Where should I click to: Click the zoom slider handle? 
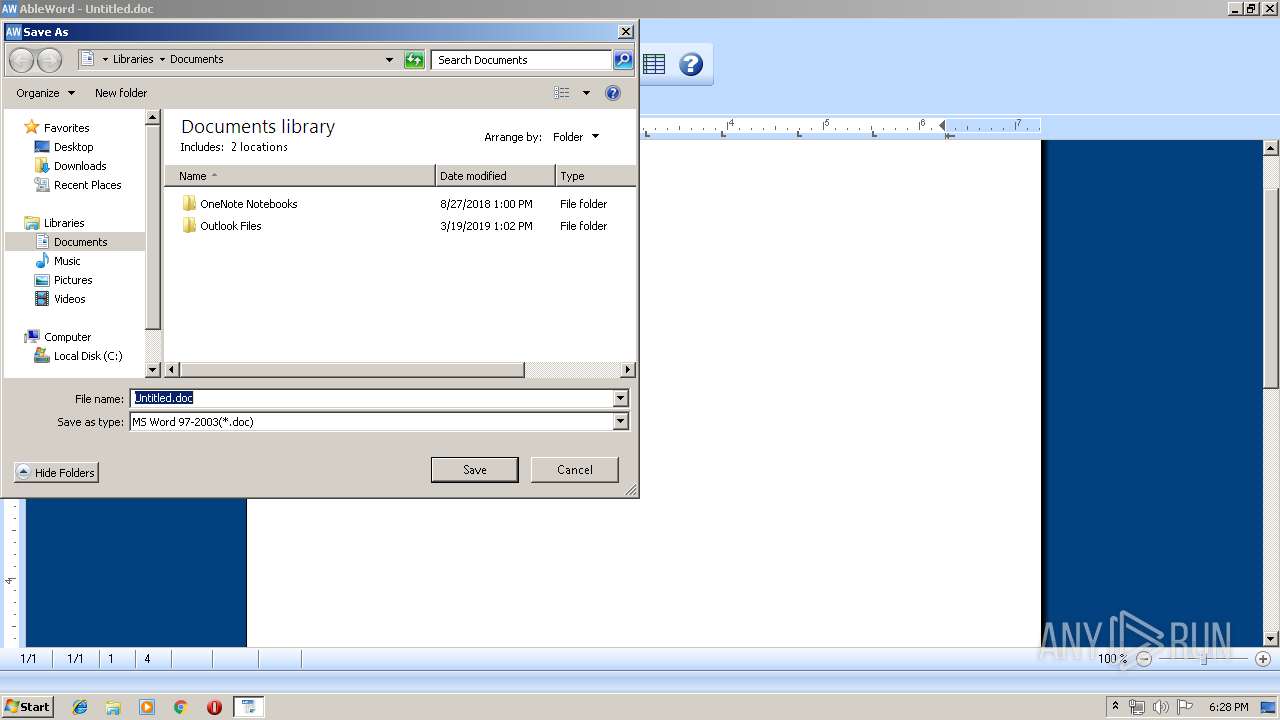1204,659
